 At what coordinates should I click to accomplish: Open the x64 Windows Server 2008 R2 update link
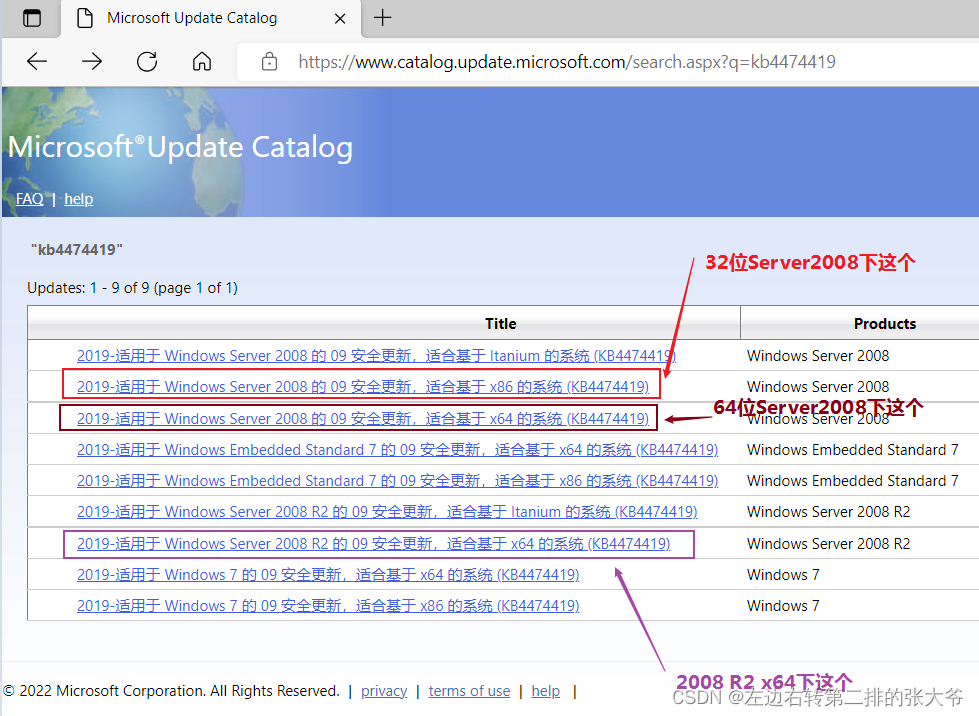pos(372,543)
